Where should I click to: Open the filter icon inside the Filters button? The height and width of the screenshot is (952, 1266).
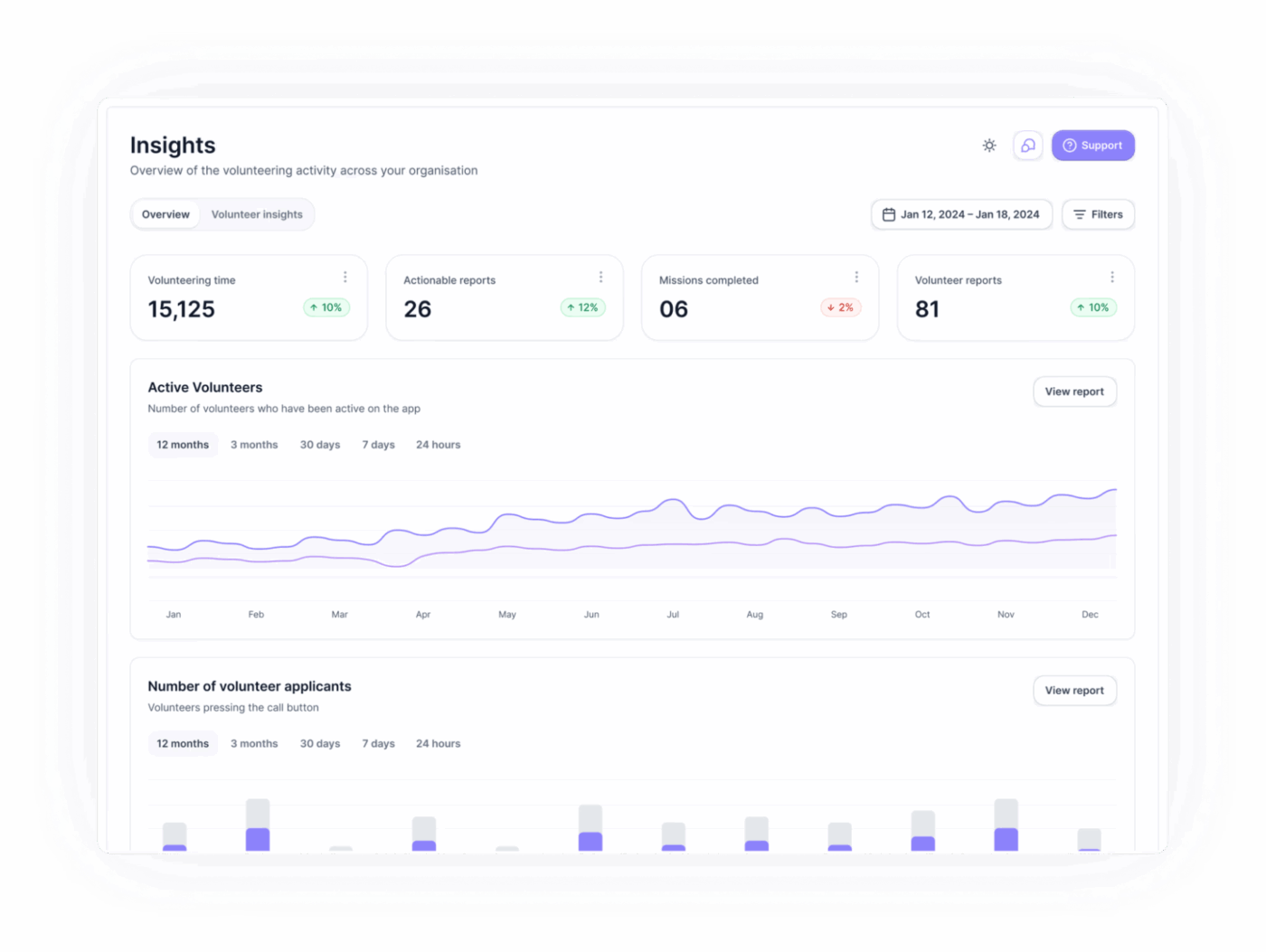tap(1079, 214)
